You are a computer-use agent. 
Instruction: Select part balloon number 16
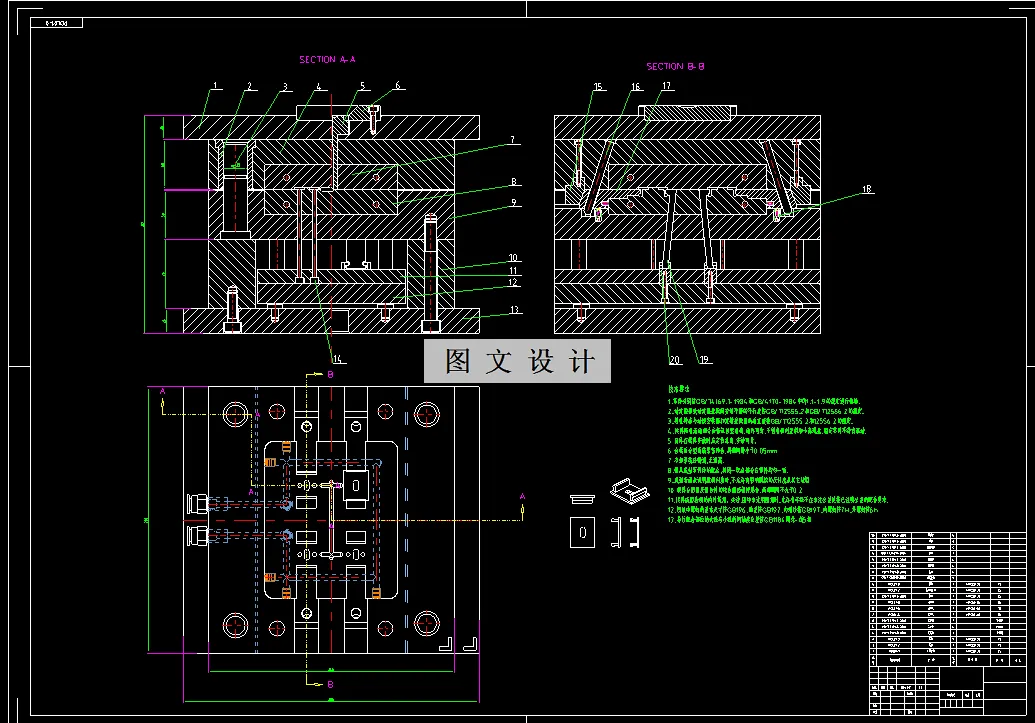tap(636, 86)
